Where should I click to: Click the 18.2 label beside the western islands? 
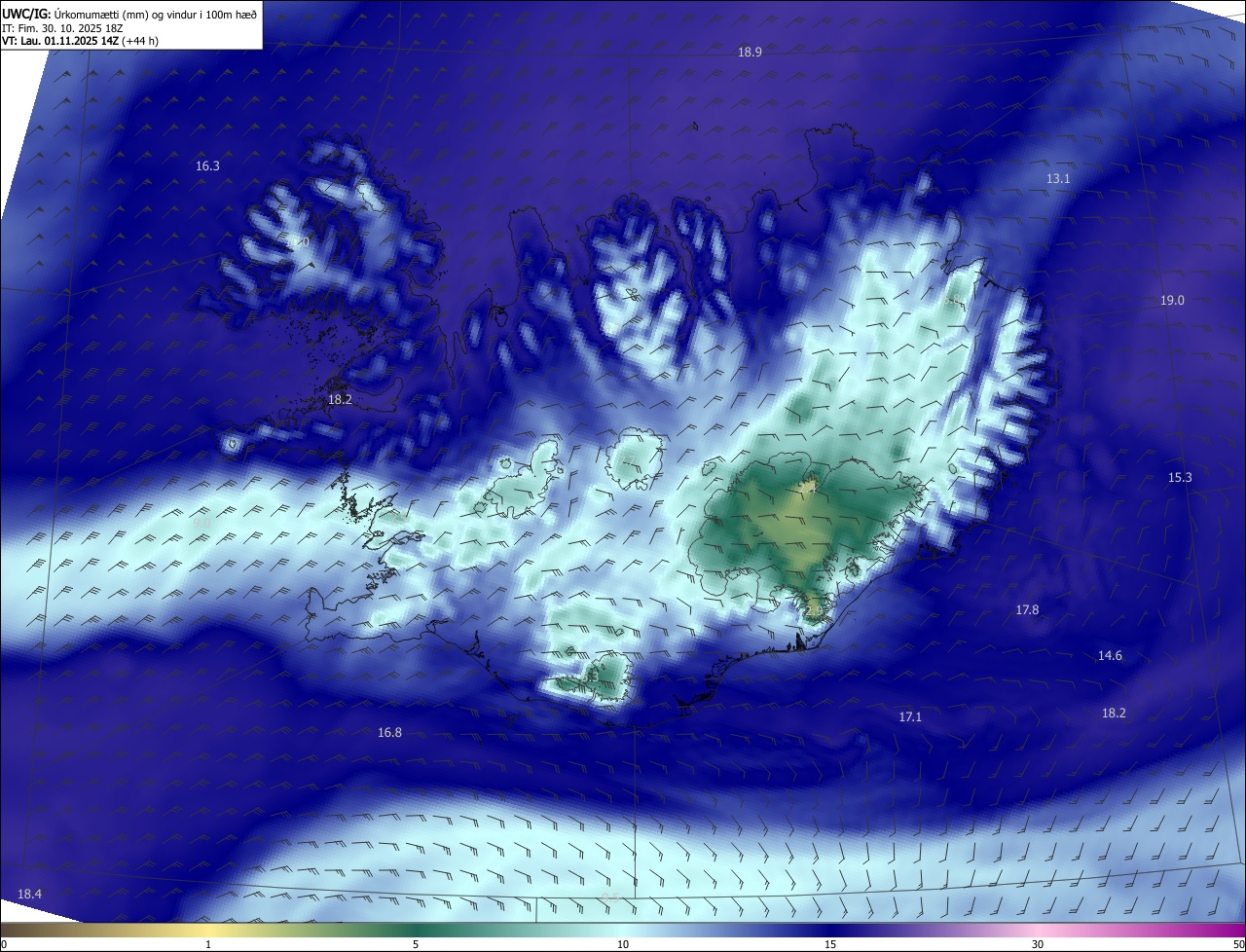point(340,400)
